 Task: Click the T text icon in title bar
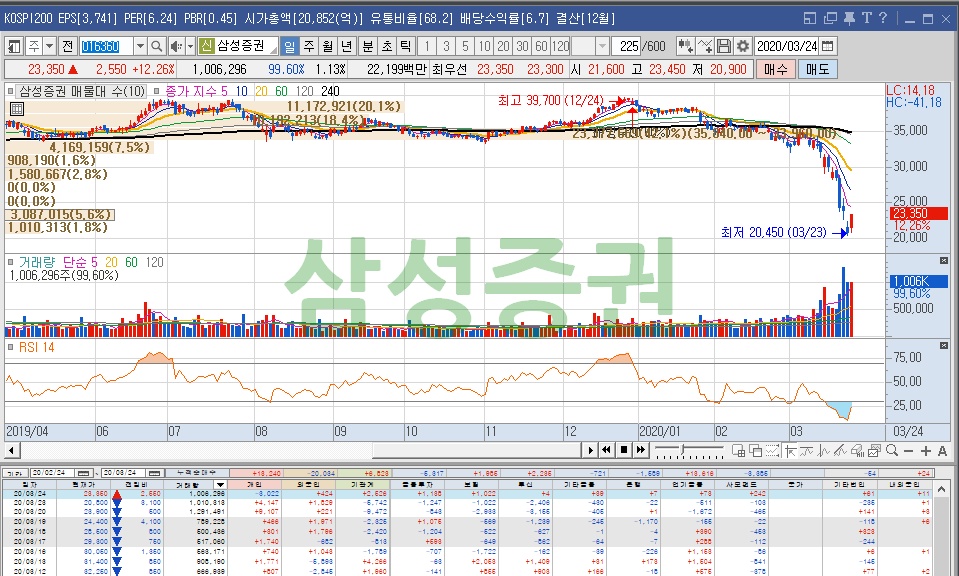[867, 18]
